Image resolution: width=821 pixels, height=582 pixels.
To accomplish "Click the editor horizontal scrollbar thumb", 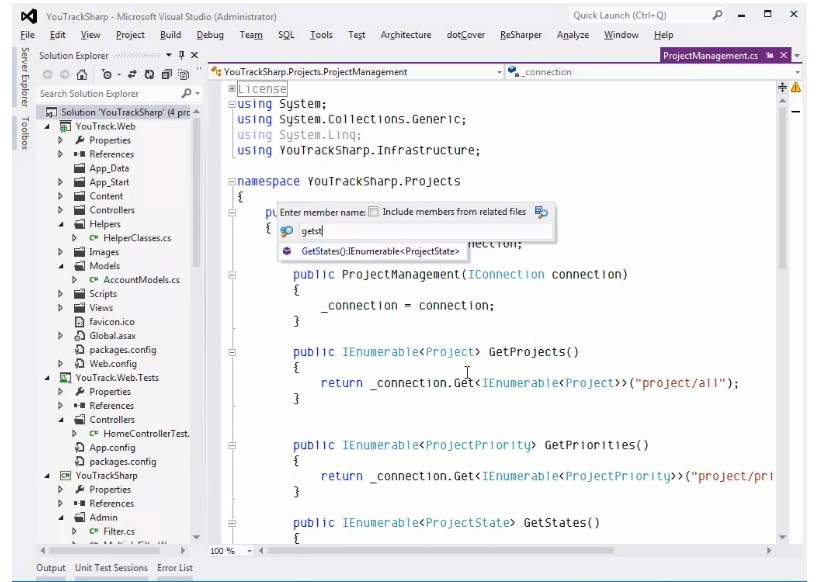I will click(x=441, y=551).
